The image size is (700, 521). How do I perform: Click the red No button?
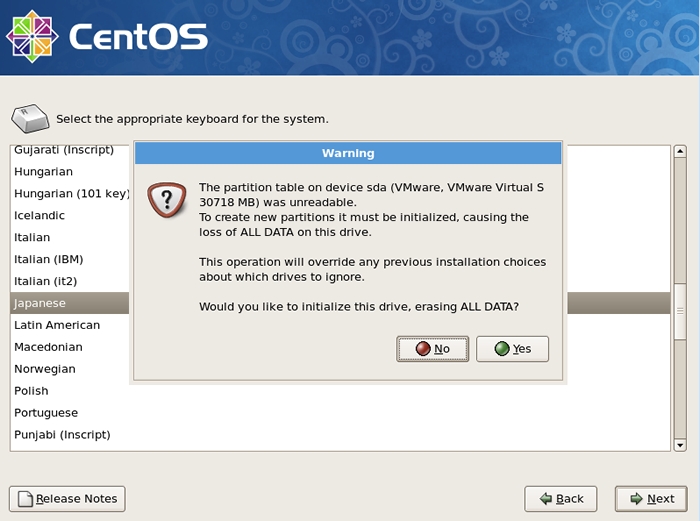click(432, 349)
